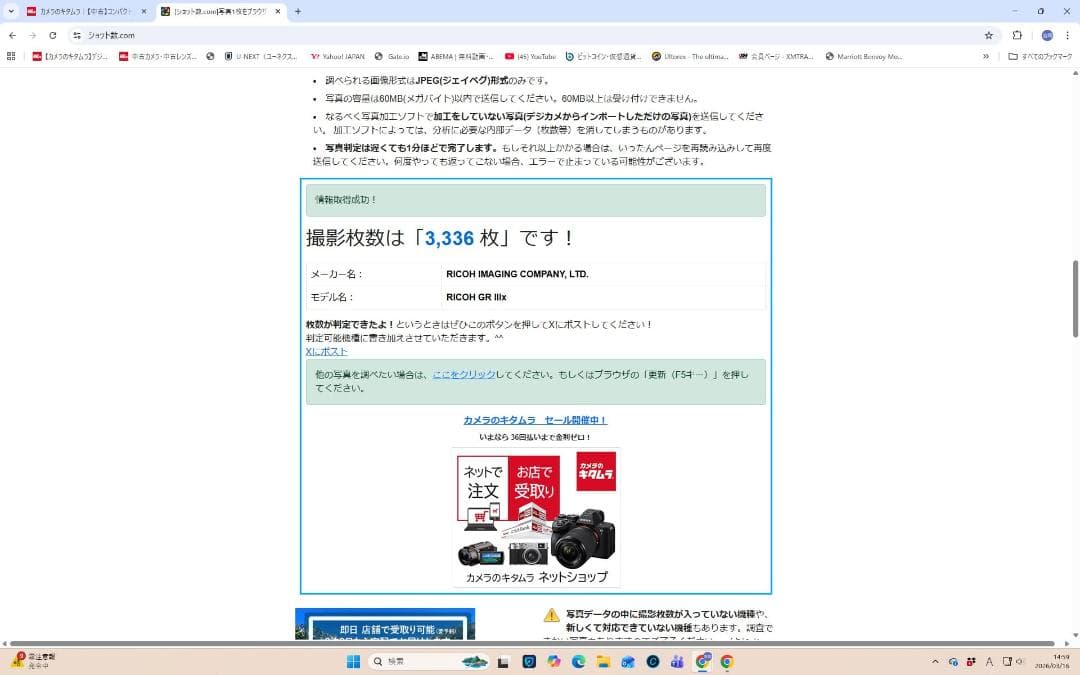Click the ここをクリック link
The width and height of the screenshot is (1080, 675).
click(x=464, y=374)
